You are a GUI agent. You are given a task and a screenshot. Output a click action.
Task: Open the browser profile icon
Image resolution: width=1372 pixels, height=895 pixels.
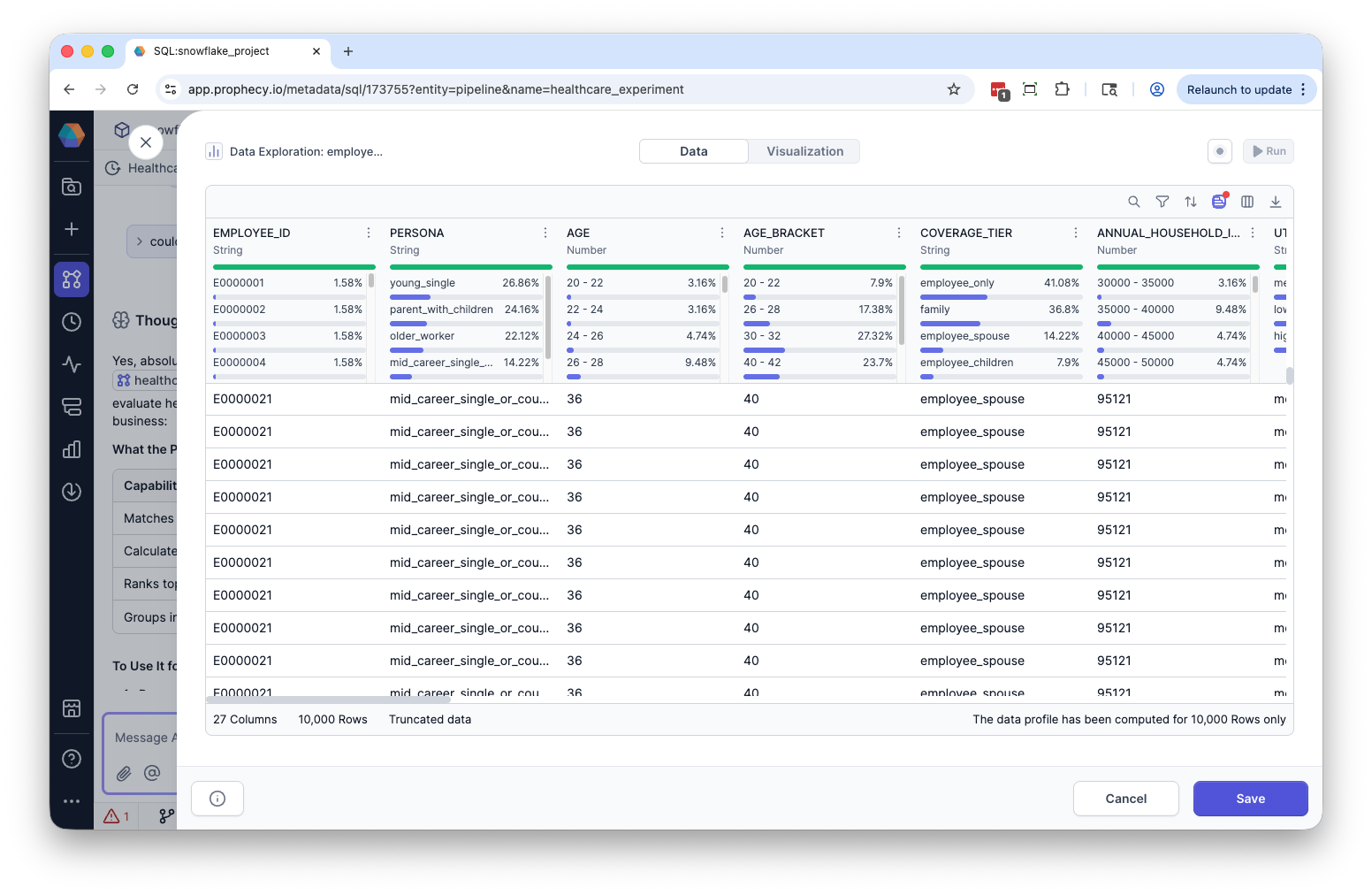[x=1157, y=89]
